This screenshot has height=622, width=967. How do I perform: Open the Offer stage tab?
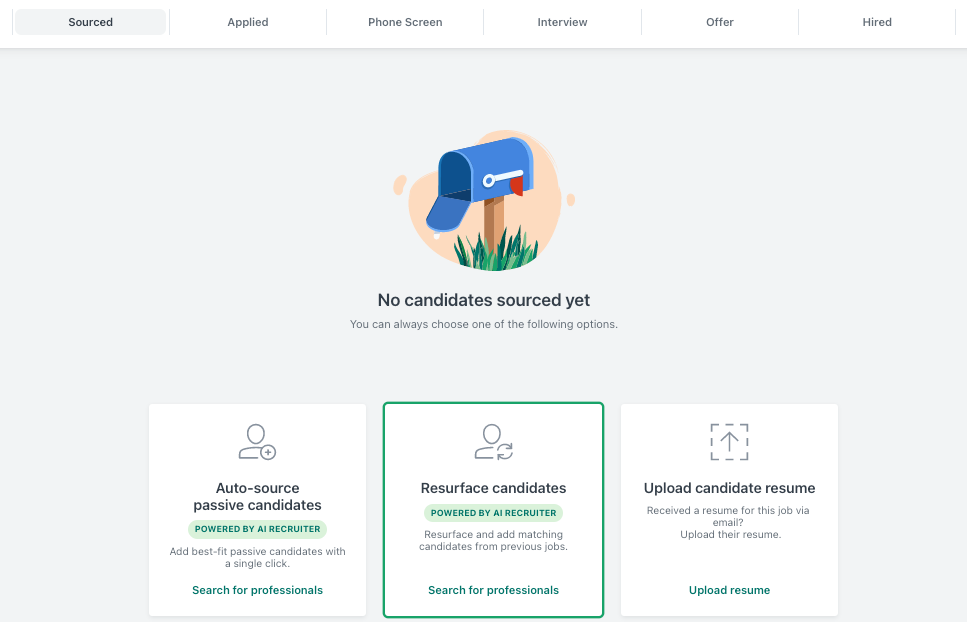(x=720, y=22)
